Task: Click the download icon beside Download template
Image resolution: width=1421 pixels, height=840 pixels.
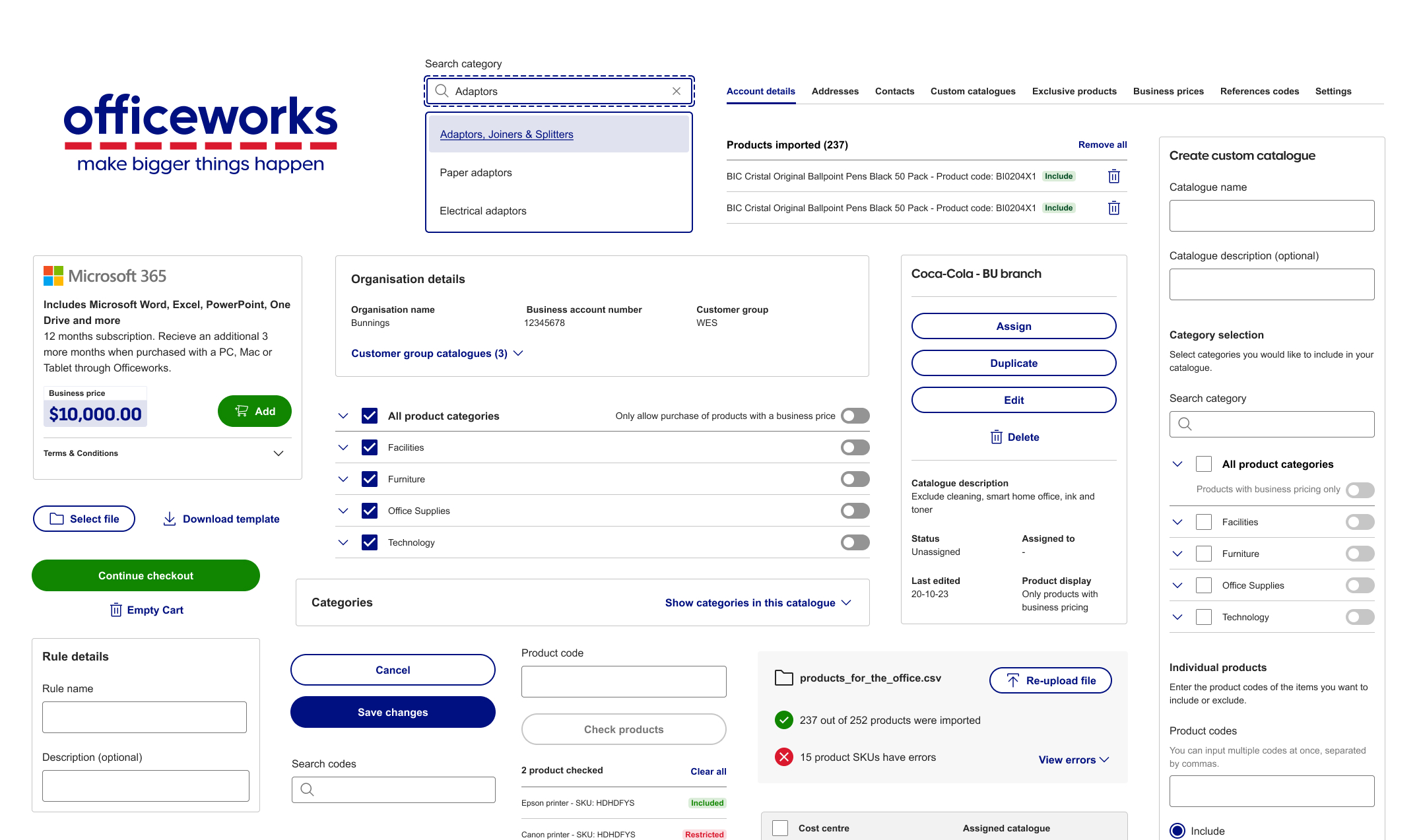Action: point(169,519)
